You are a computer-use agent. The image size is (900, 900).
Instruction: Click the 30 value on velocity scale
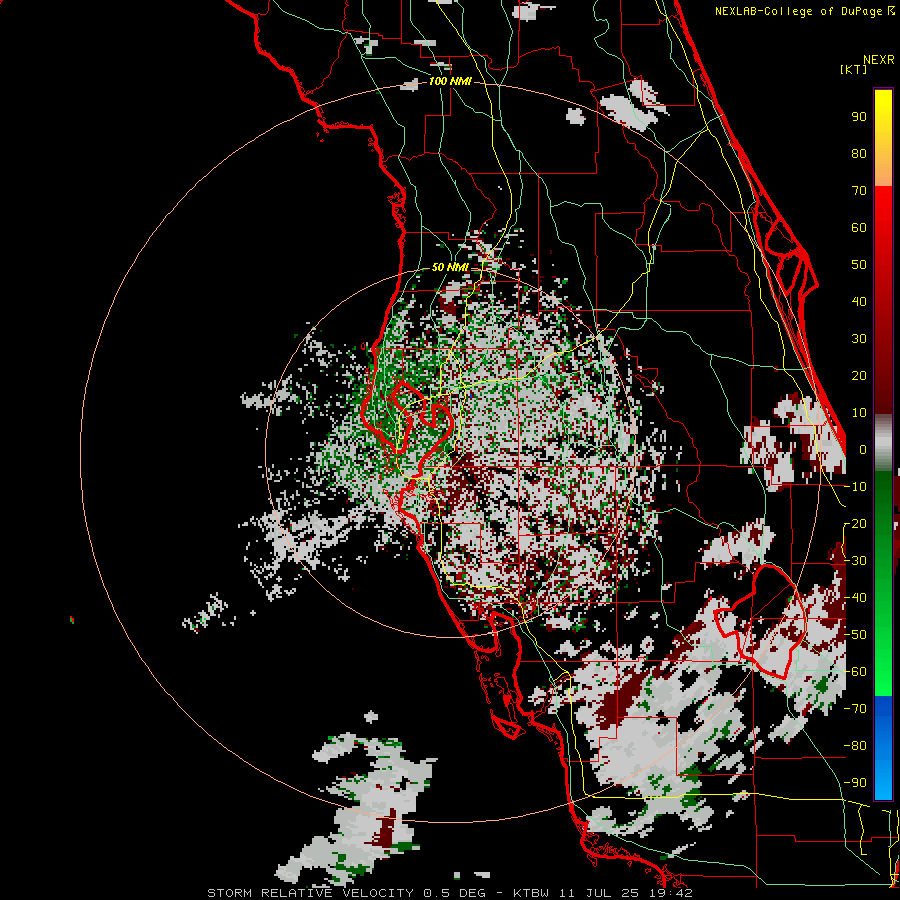pos(859,339)
